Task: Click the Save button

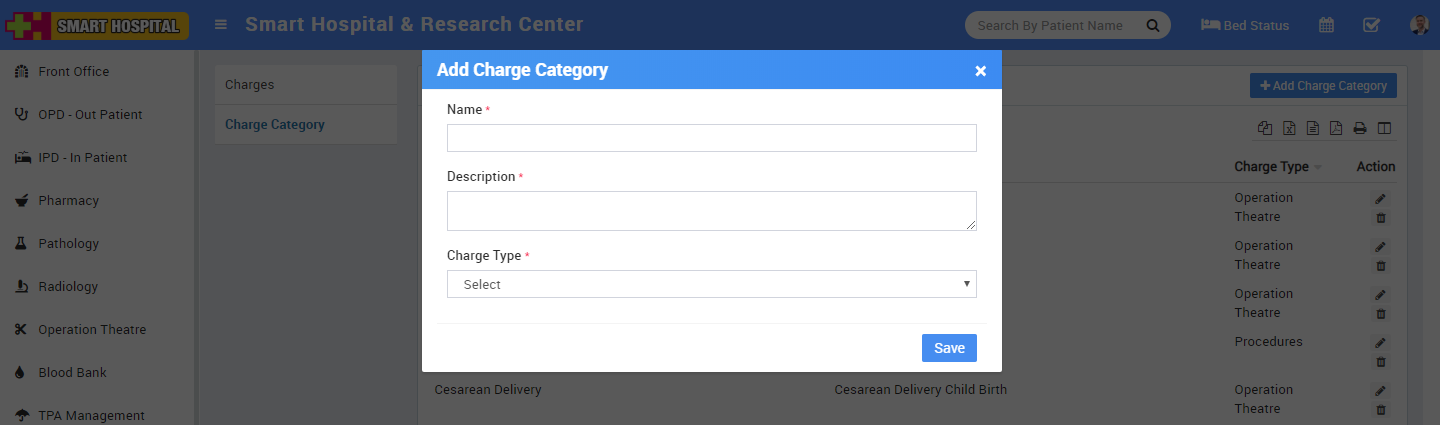Action: [949, 348]
